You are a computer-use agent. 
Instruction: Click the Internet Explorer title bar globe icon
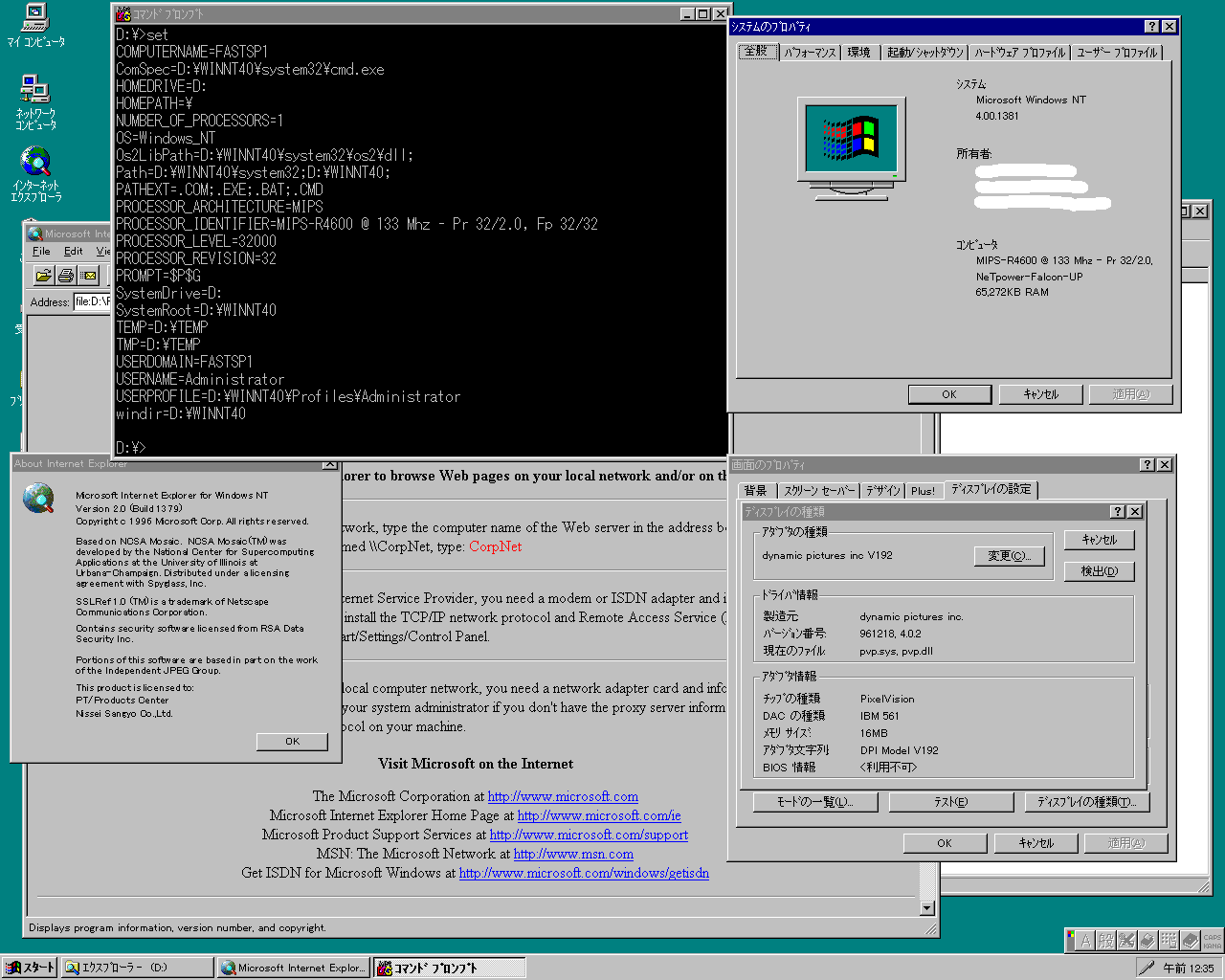(35, 234)
